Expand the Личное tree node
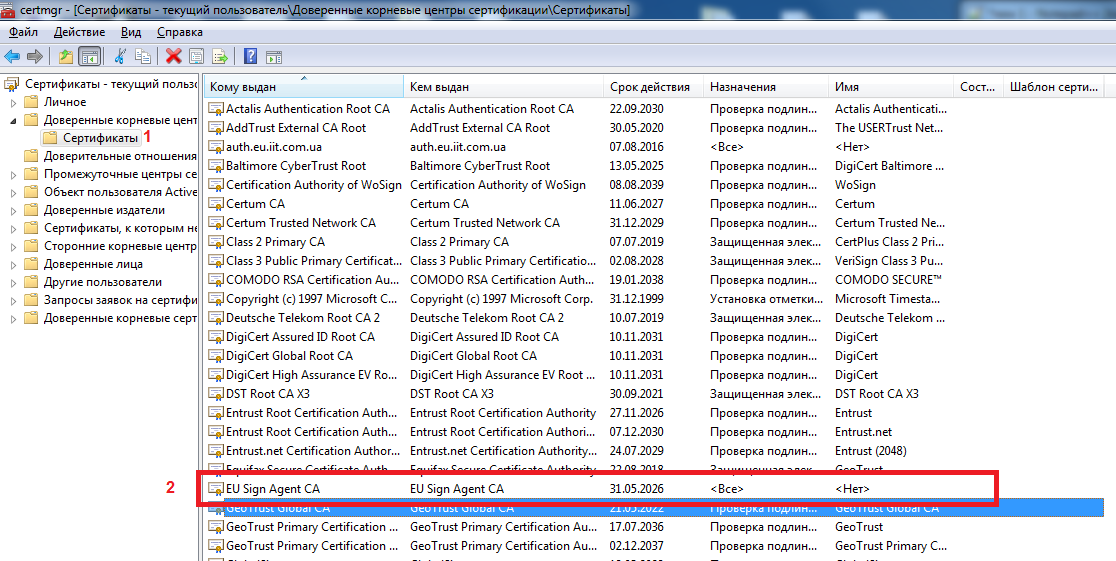 point(13,103)
